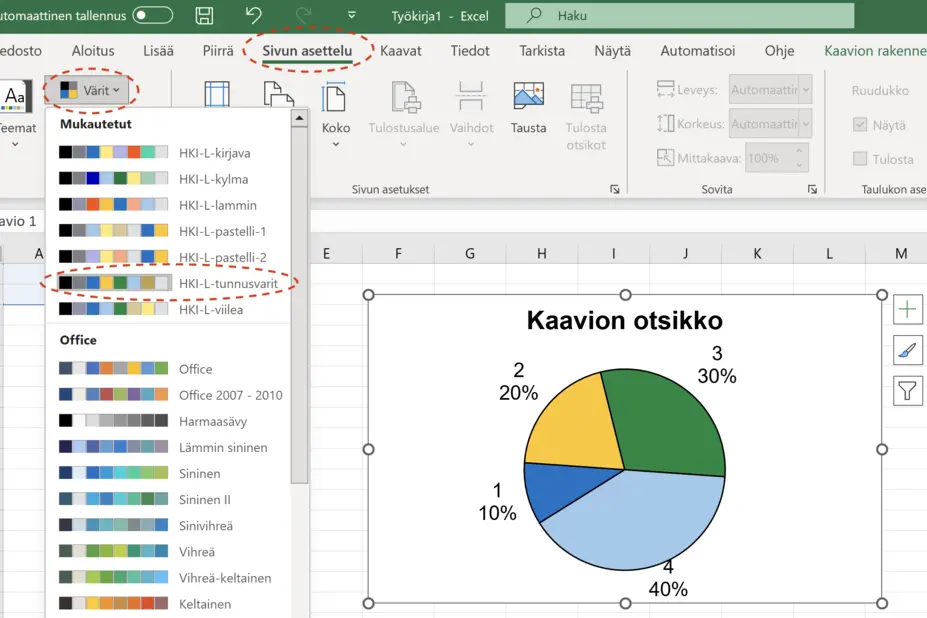Image resolution: width=927 pixels, height=618 pixels.
Task: Click the Mittakaava scale stepper field
Action: point(776,158)
